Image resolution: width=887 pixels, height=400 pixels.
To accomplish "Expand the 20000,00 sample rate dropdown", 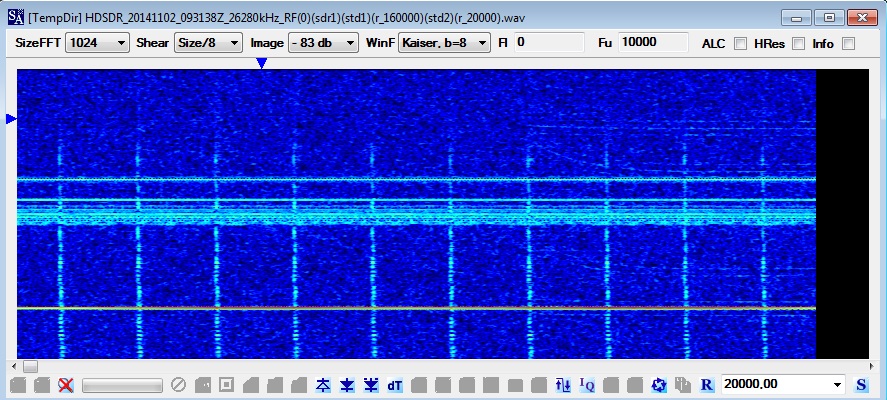I will [x=838, y=385].
